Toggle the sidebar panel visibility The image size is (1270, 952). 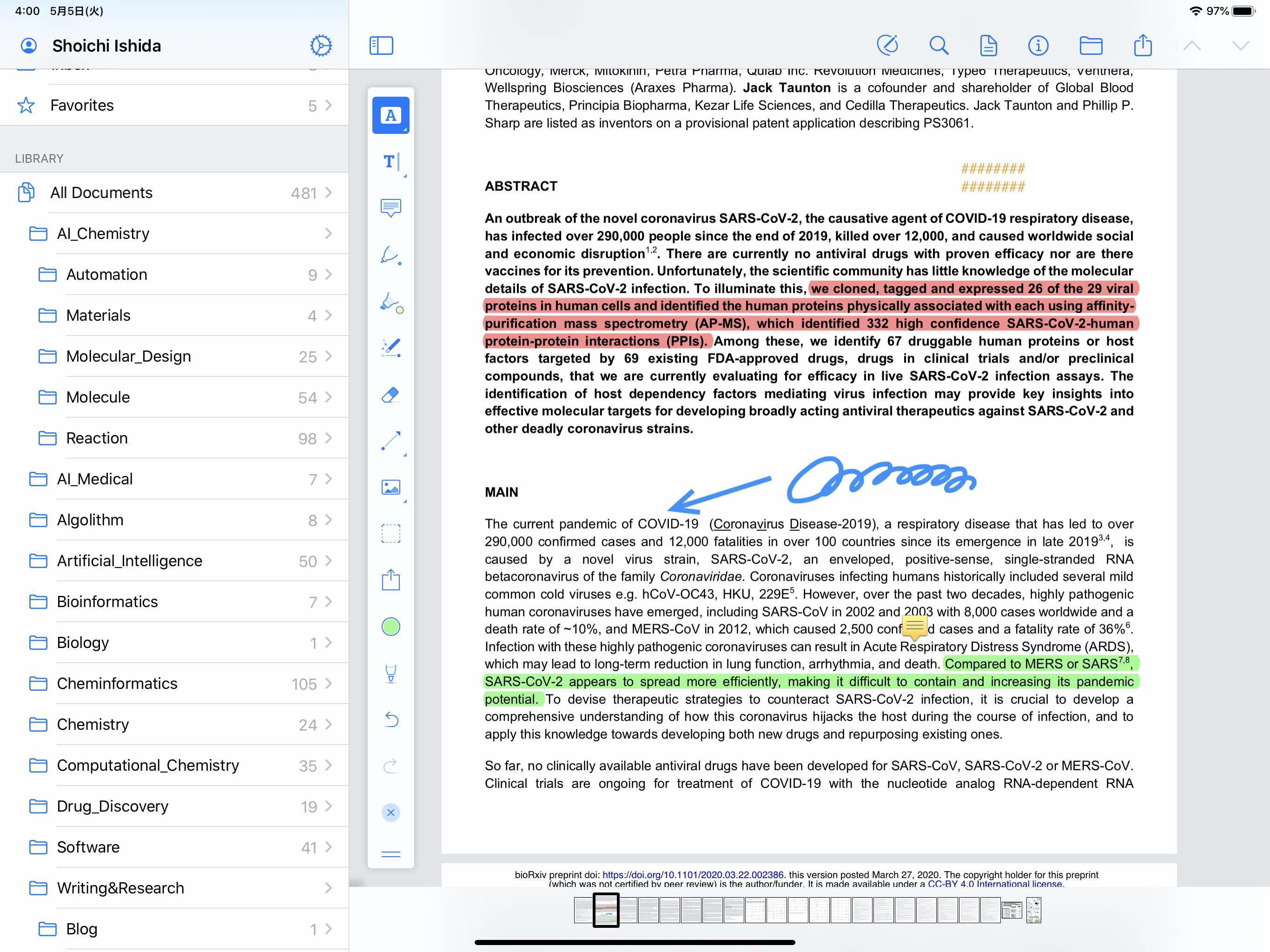coord(382,44)
